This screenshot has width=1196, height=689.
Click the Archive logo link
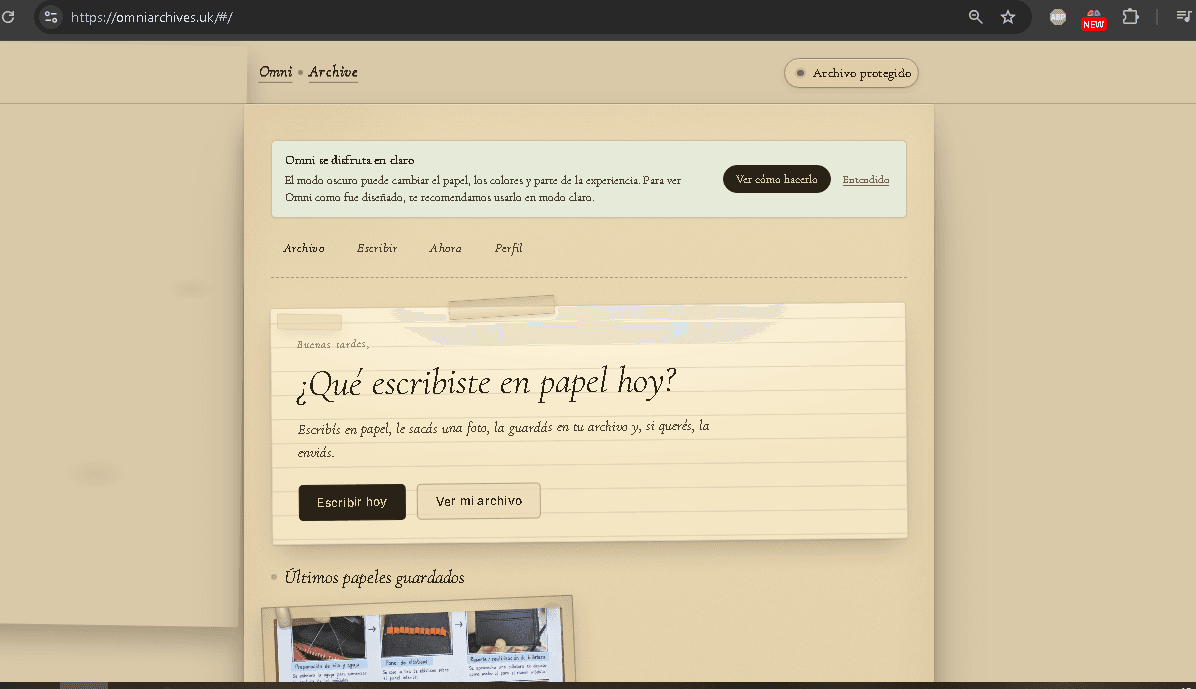pyautogui.click(x=333, y=72)
